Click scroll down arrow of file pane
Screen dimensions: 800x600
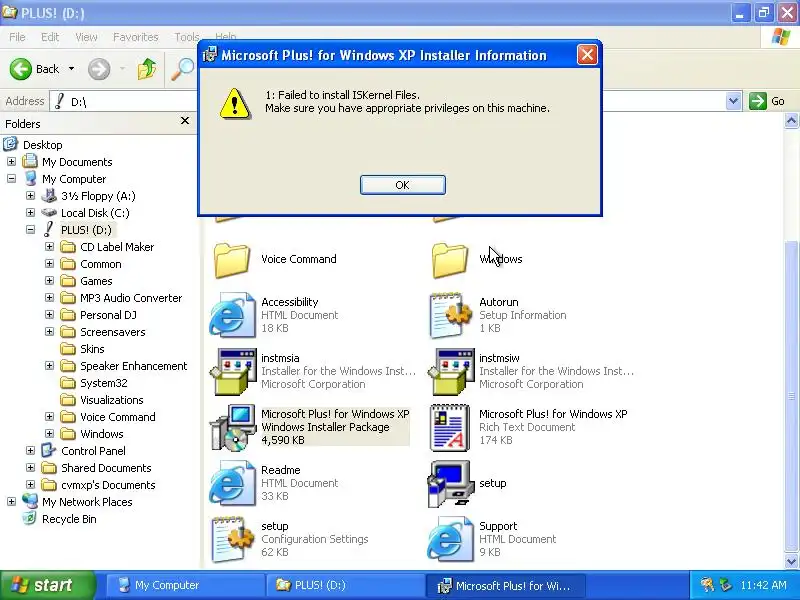coord(791,562)
